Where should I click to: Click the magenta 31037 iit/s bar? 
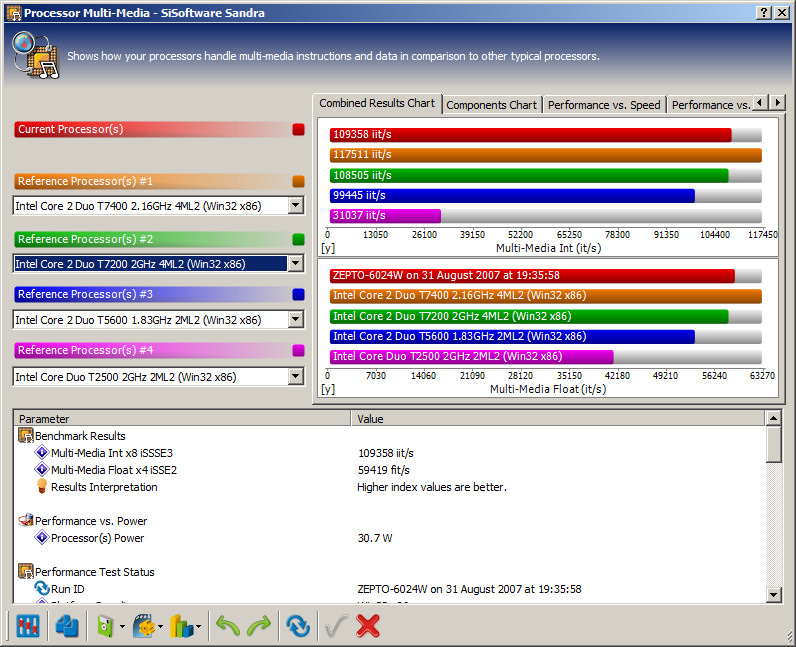pyautogui.click(x=385, y=216)
